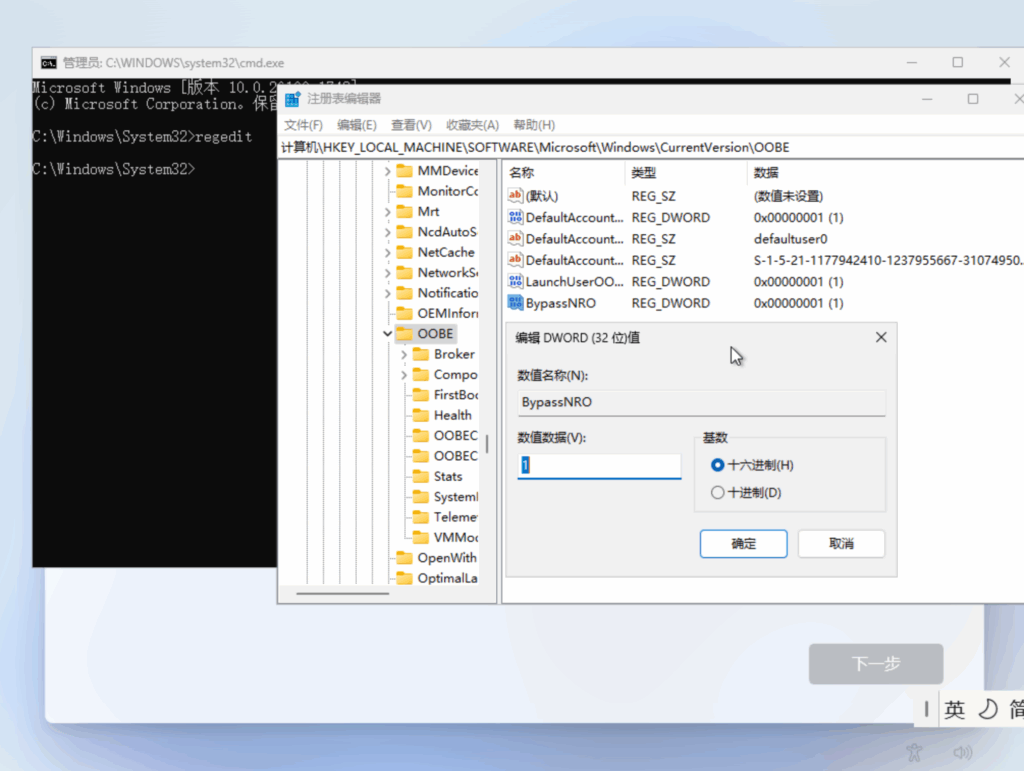Image resolution: width=1024 pixels, height=771 pixels.
Task: Click the tree pane horizontal scrollbar
Action: (345, 594)
